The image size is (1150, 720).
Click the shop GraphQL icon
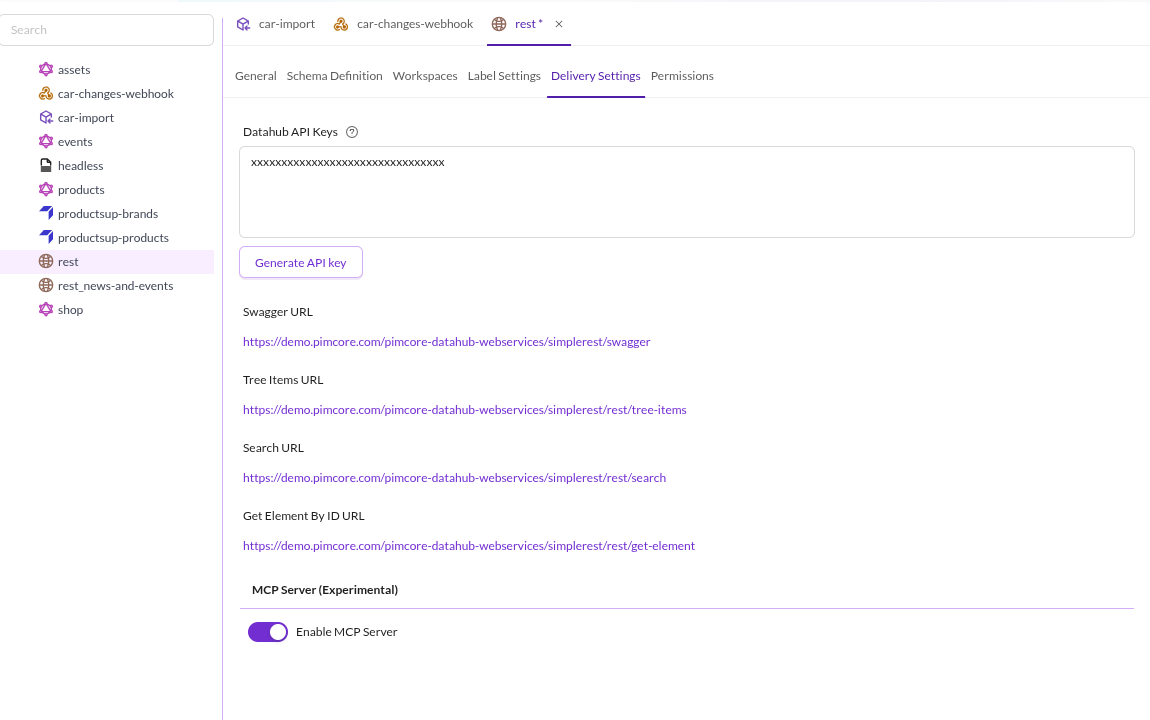[x=45, y=309]
